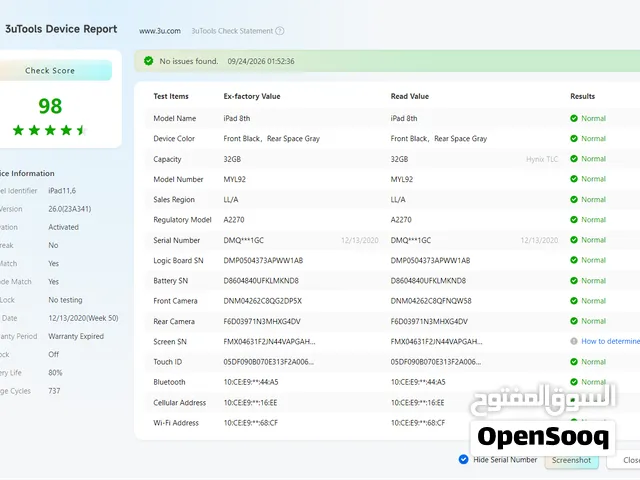
Task: Click the Hynix TLC label in Capacity row
Action: pos(542,159)
